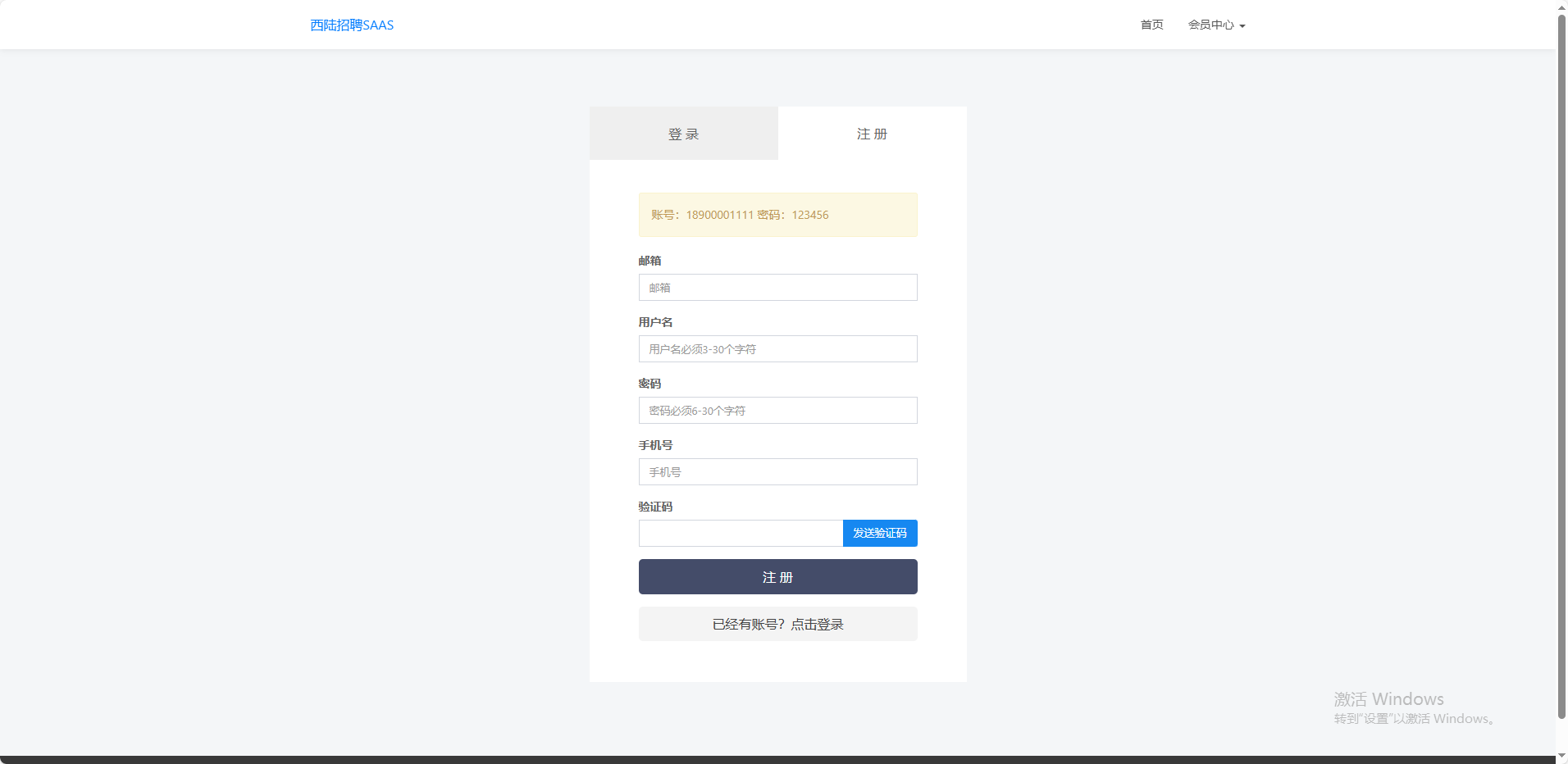The width and height of the screenshot is (1568, 764).
Task: Click the scrollbar down arrow
Action: (x=1561, y=756)
